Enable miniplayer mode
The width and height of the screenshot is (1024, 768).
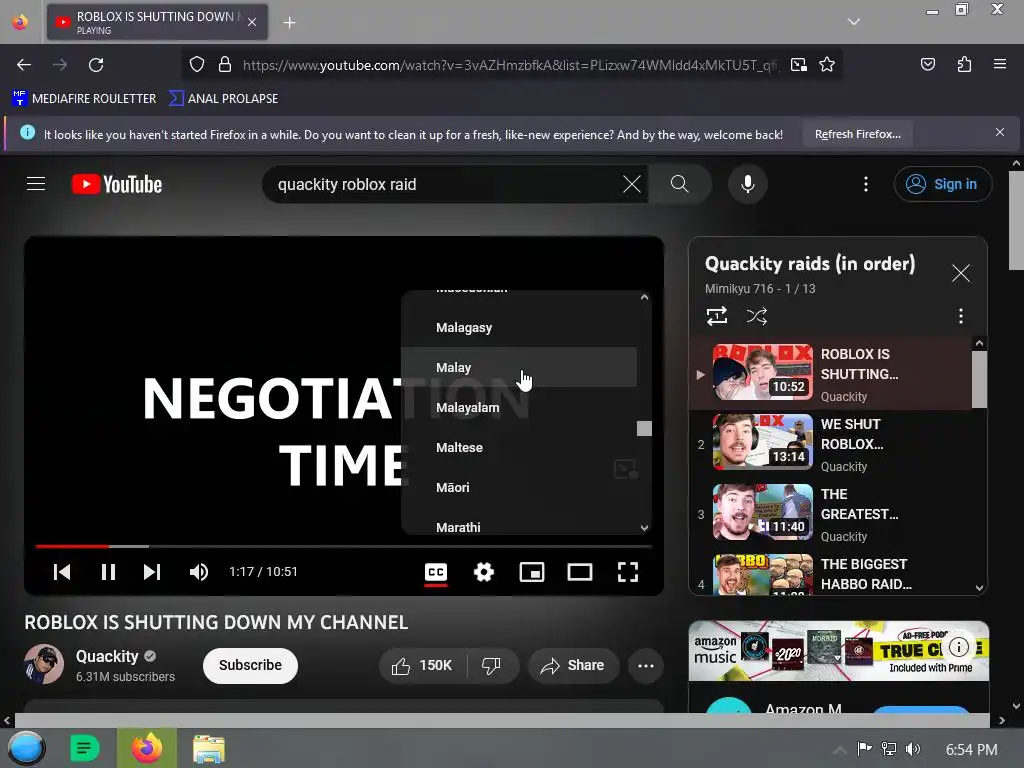pos(532,572)
